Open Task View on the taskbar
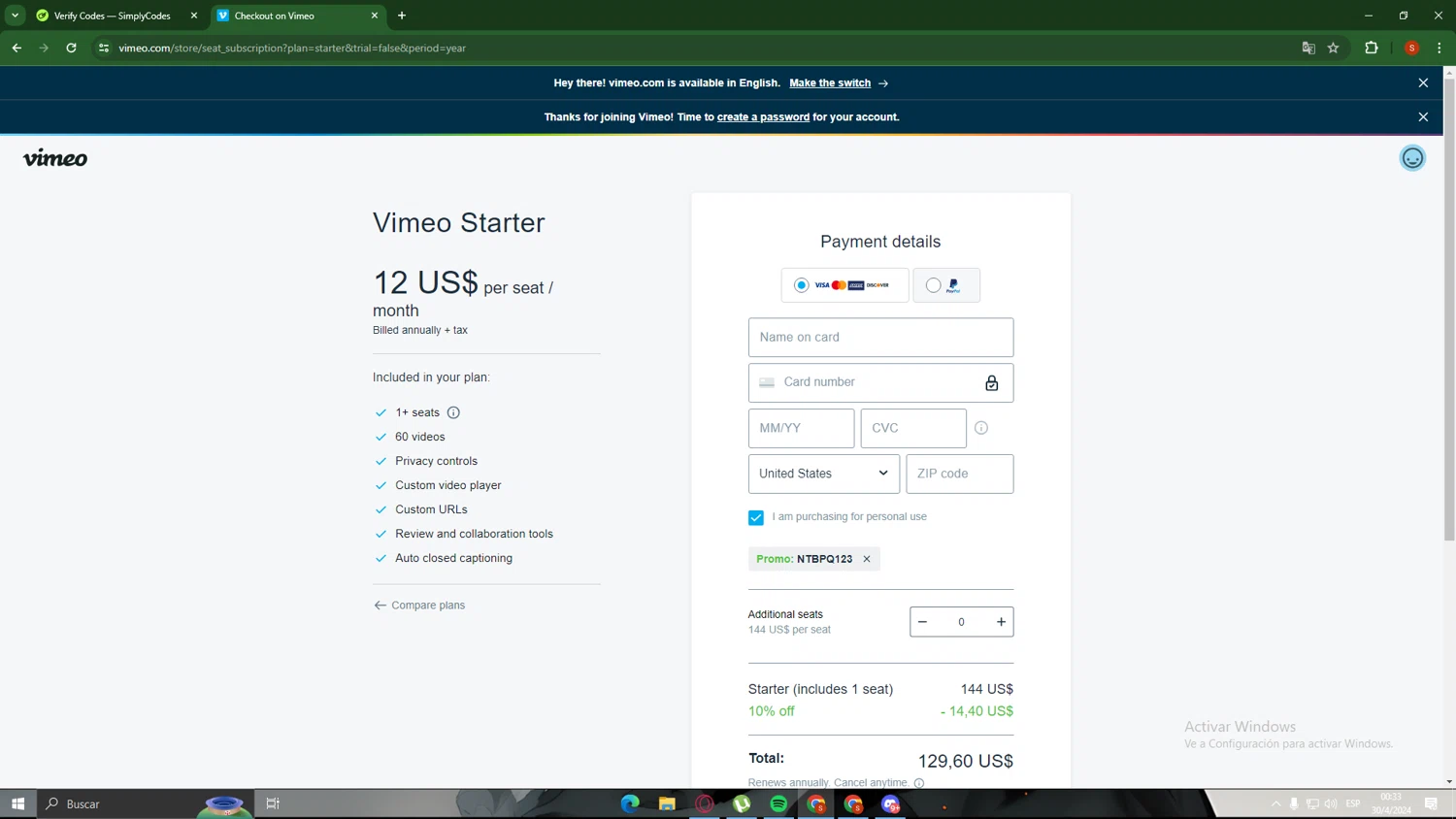The width and height of the screenshot is (1456, 819). click(273, 803)
